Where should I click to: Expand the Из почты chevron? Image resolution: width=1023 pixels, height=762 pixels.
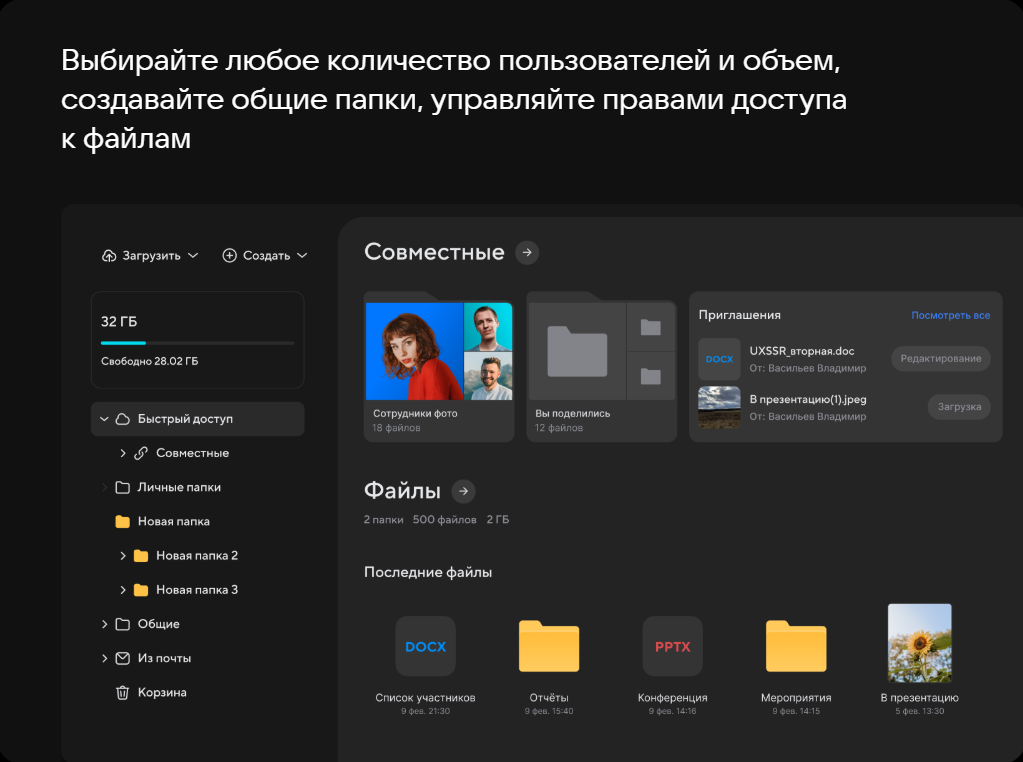104,658
